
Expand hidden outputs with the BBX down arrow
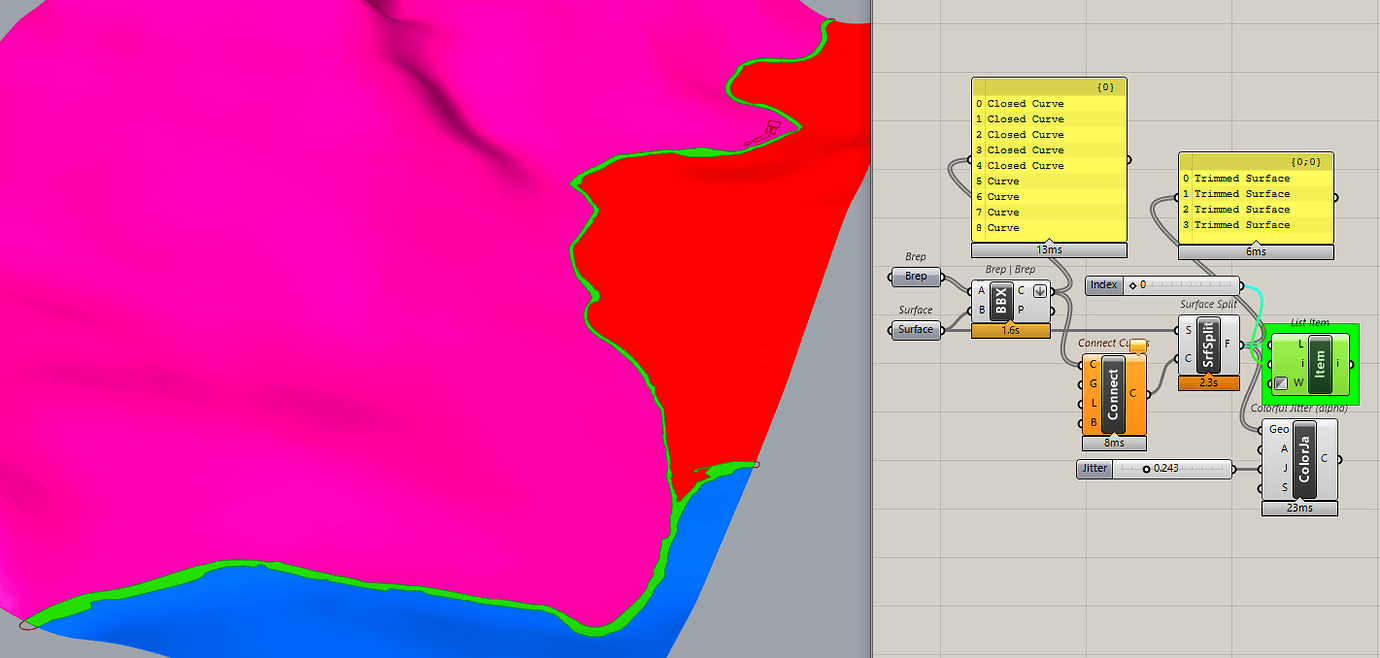(1040, 290)
